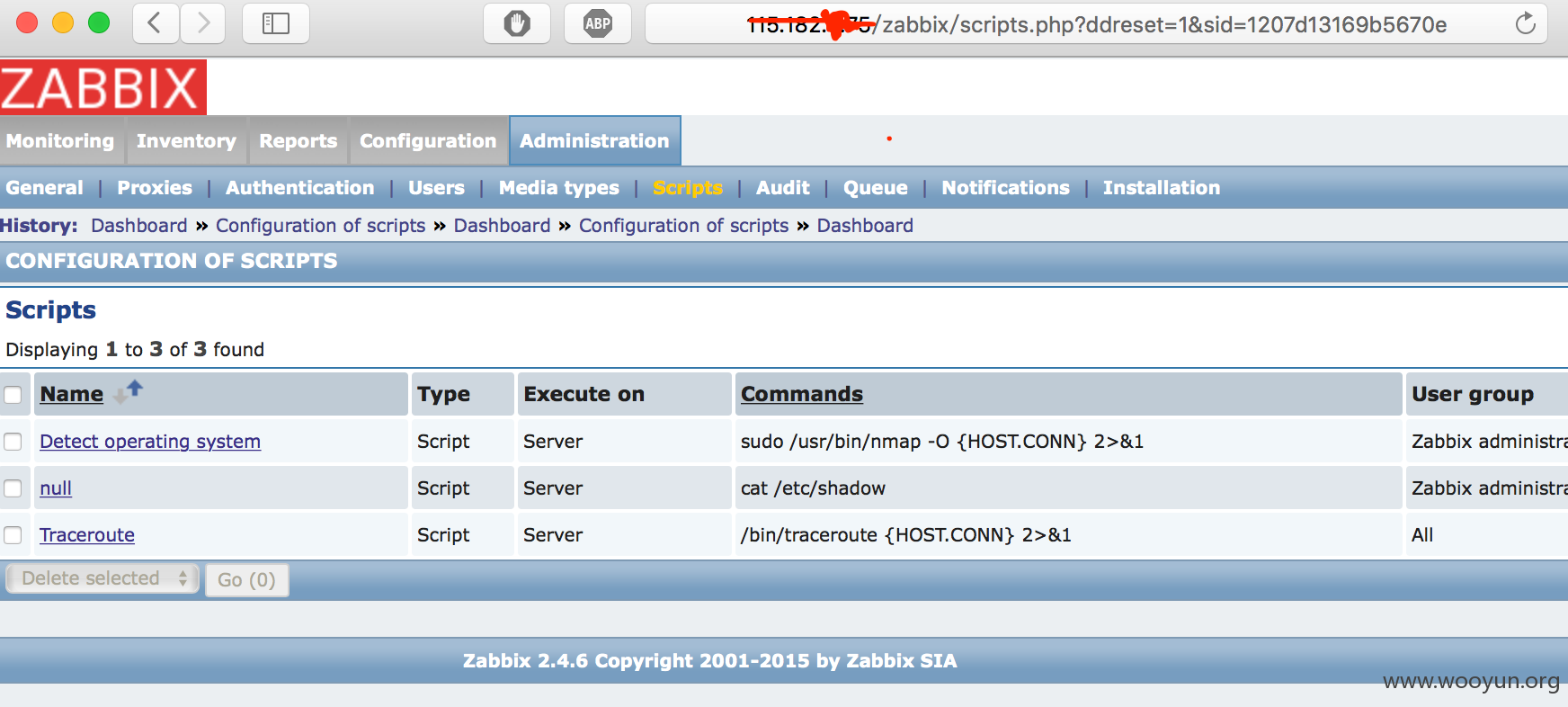Sort by the Name column header
Viewport: 1568px width, 707px height.
pyautogui.click(x=72, y=394)
